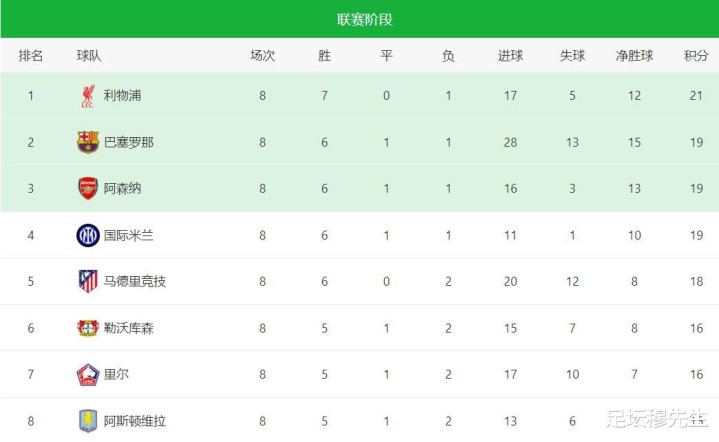
Task: Open the 勒沃库森 team name link
Action: click(129, 328)
